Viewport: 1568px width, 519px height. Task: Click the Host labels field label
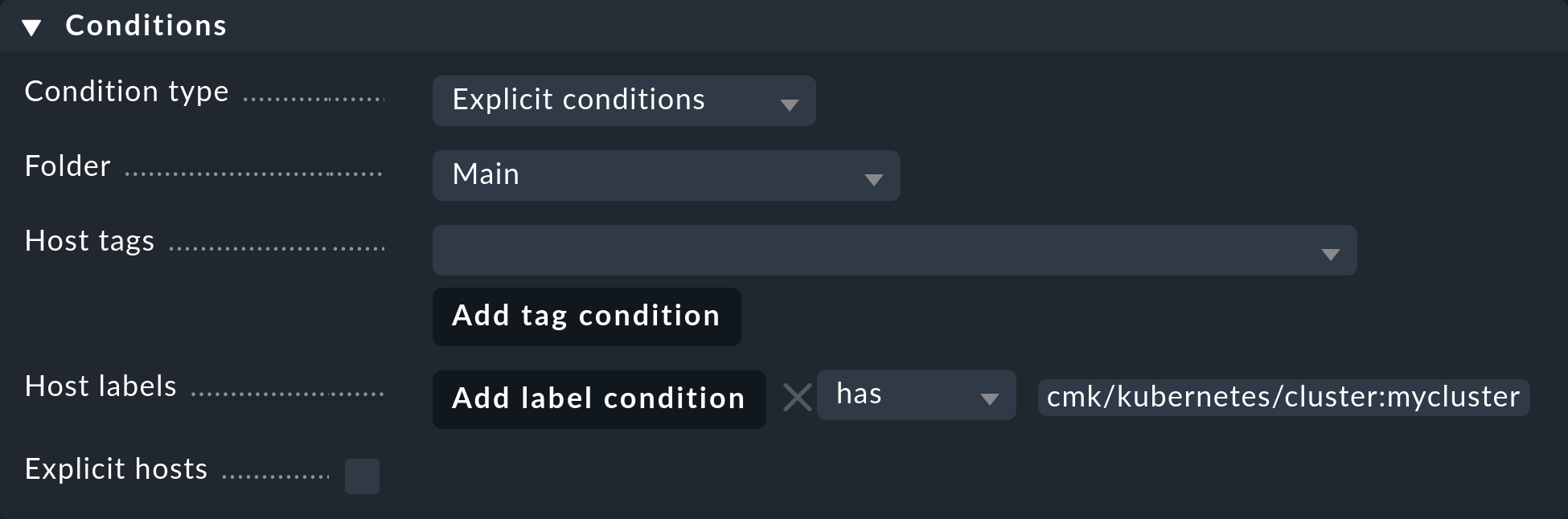coord(101,386)
